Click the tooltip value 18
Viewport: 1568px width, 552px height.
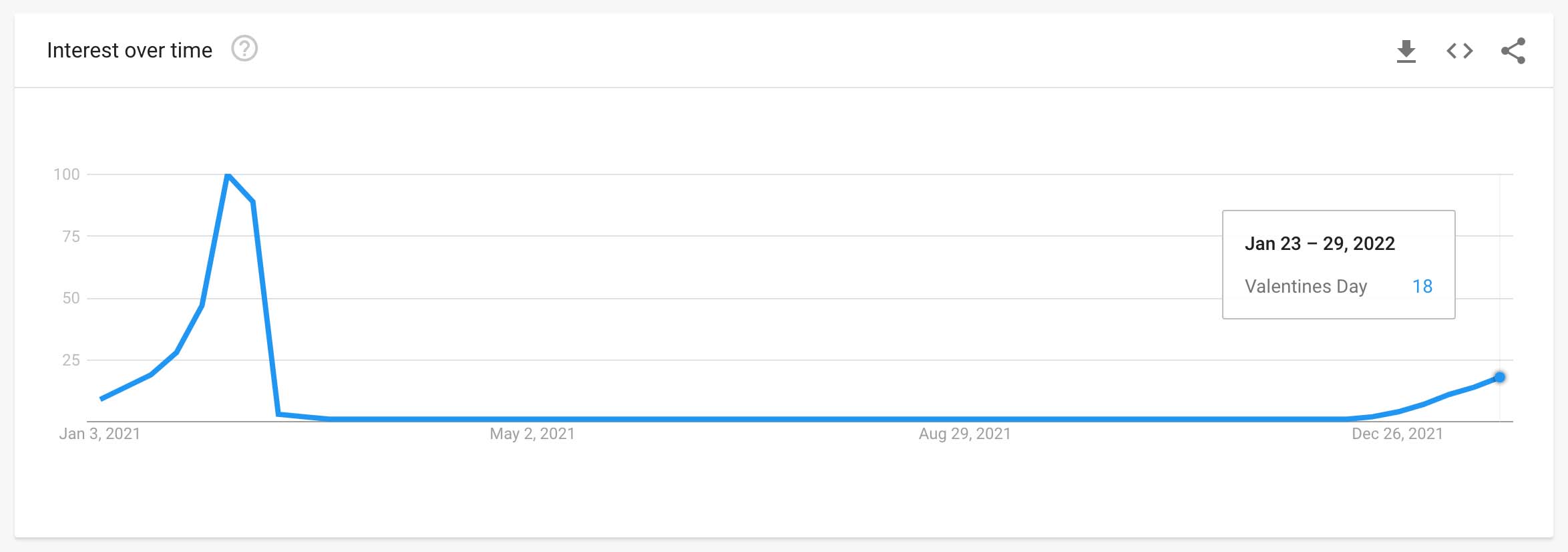1422,286
